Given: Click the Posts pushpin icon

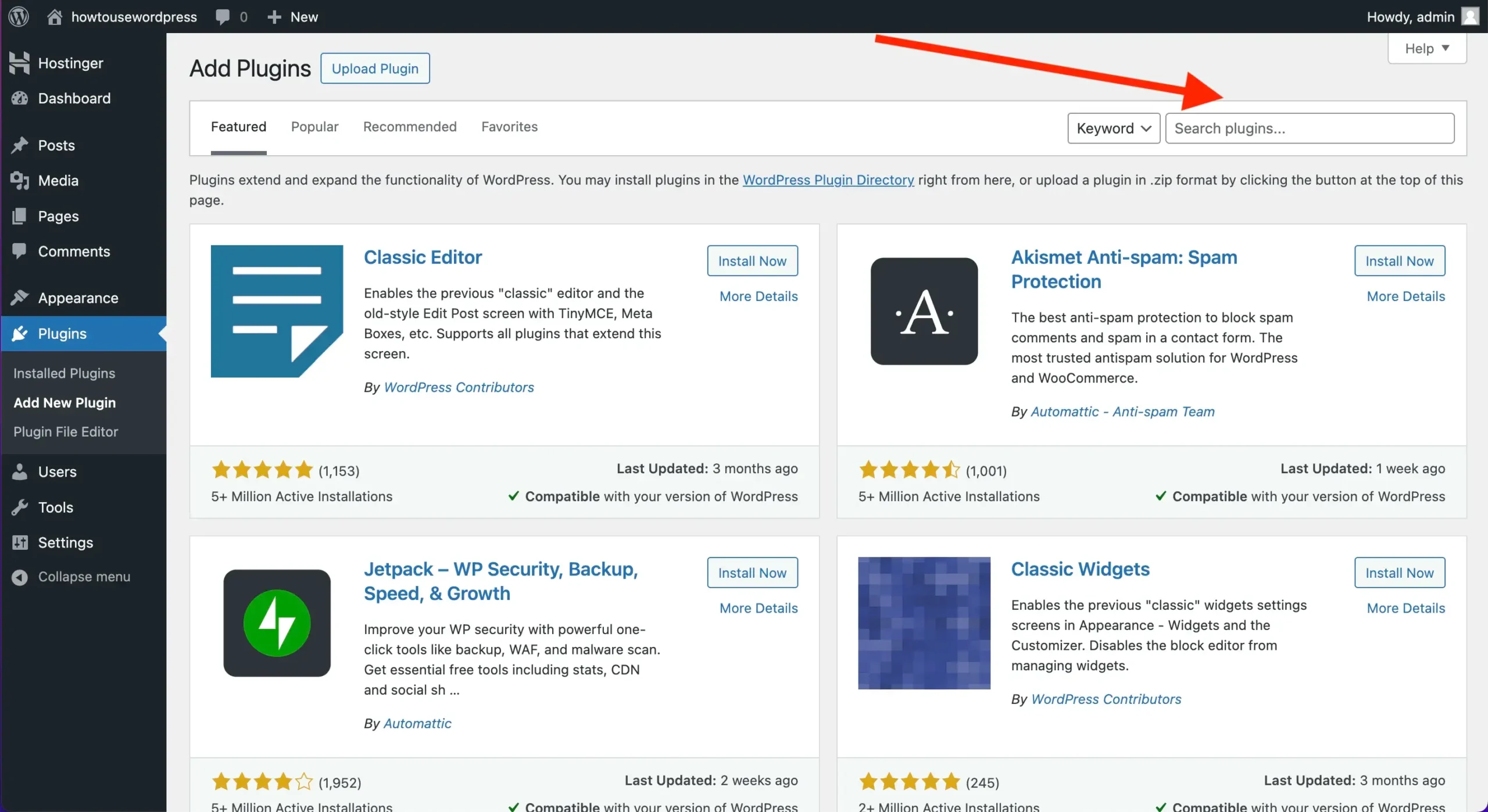Looking at the screenshot, I should click(19, 145).
